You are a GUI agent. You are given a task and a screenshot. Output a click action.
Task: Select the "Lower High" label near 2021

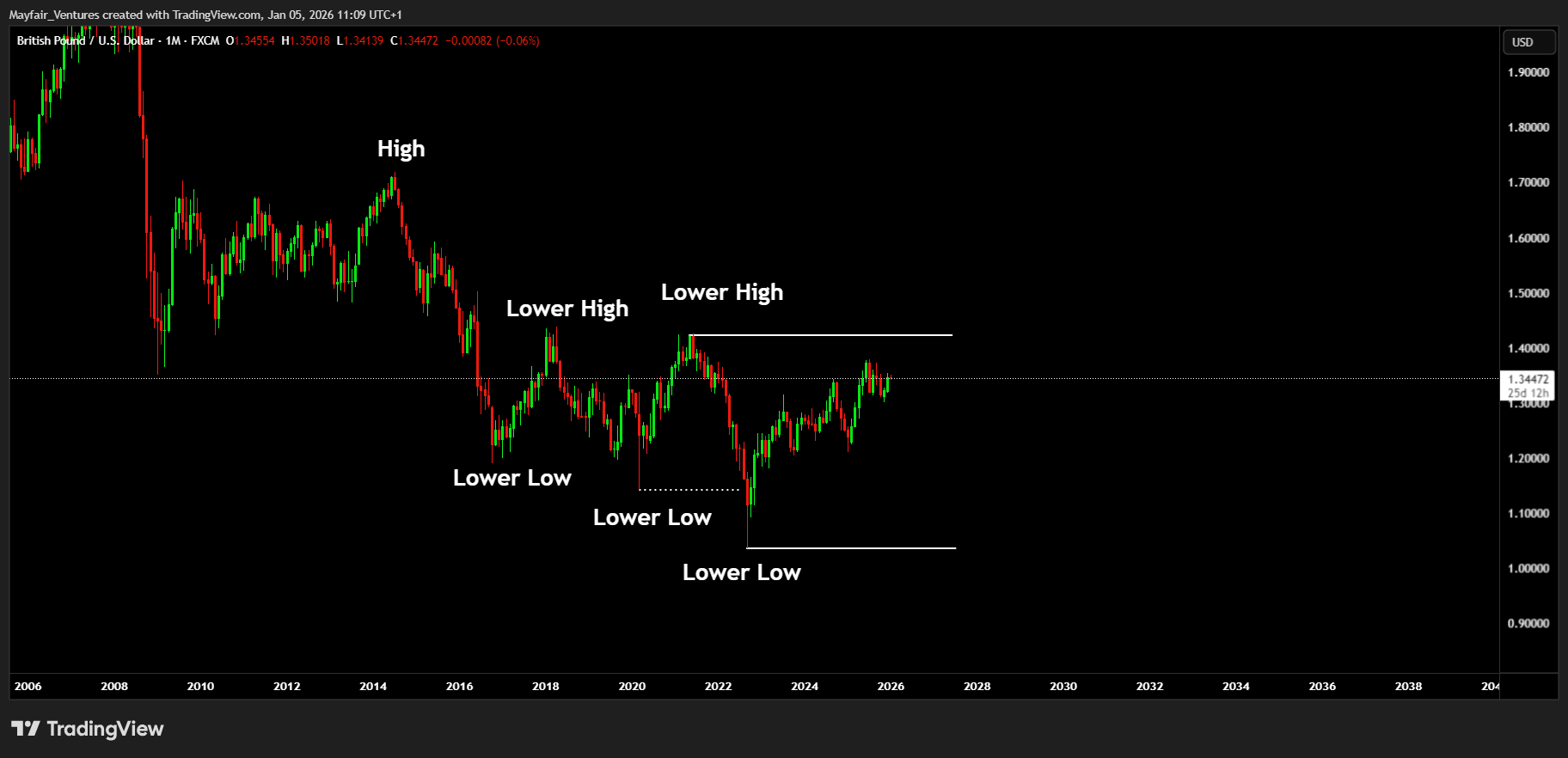click(722, 292)
